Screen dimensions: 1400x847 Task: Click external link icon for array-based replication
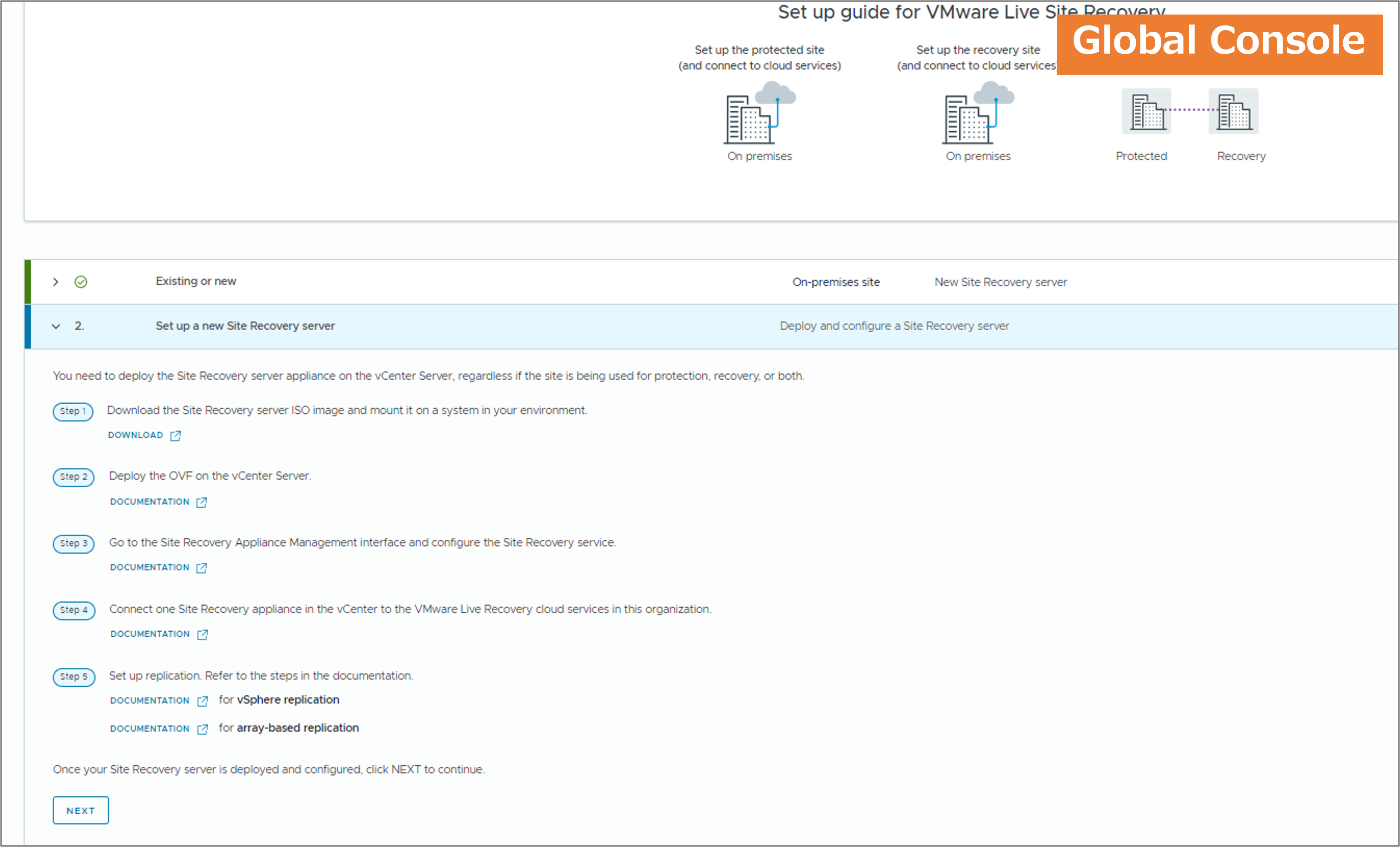click(x=202, y=729)
